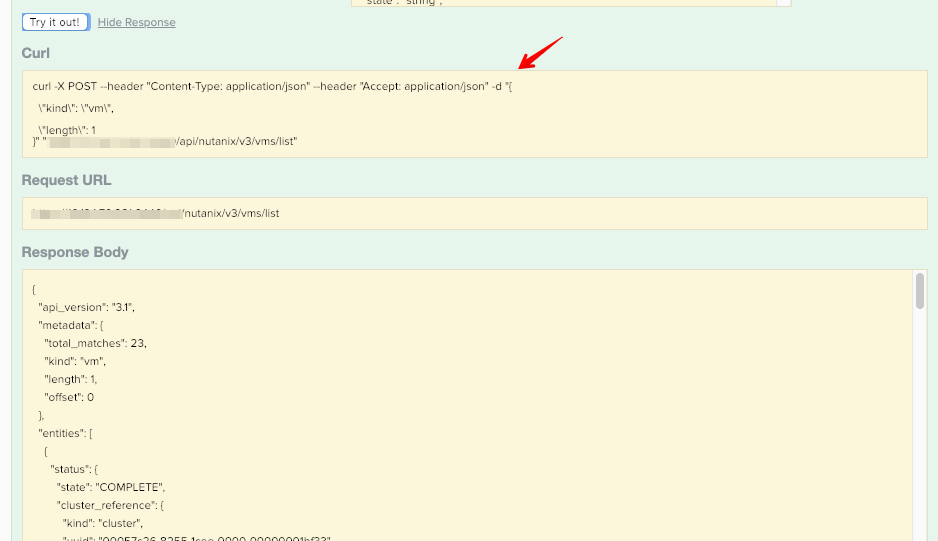Click the Hide Response link
Screen dimensions: 938x541
[136, 22]
